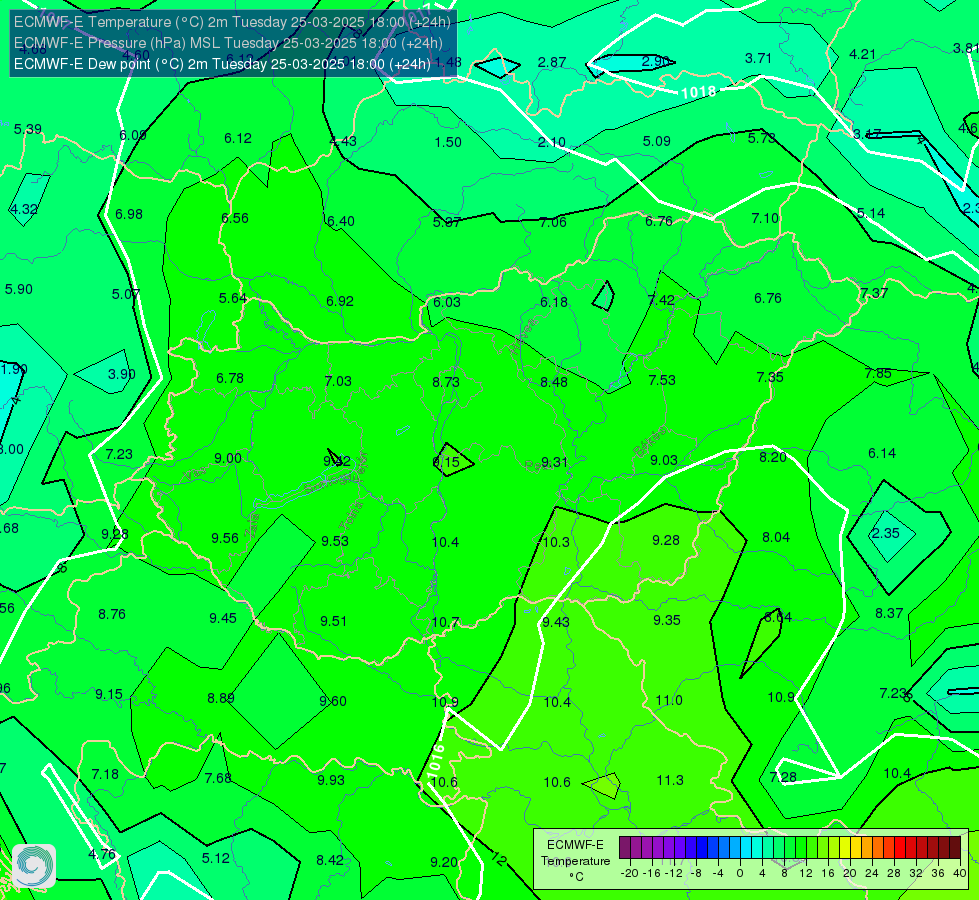This screenshot has width=979, height=900.
Task: Click the temperature value 7.68
Action: [218, 778]
